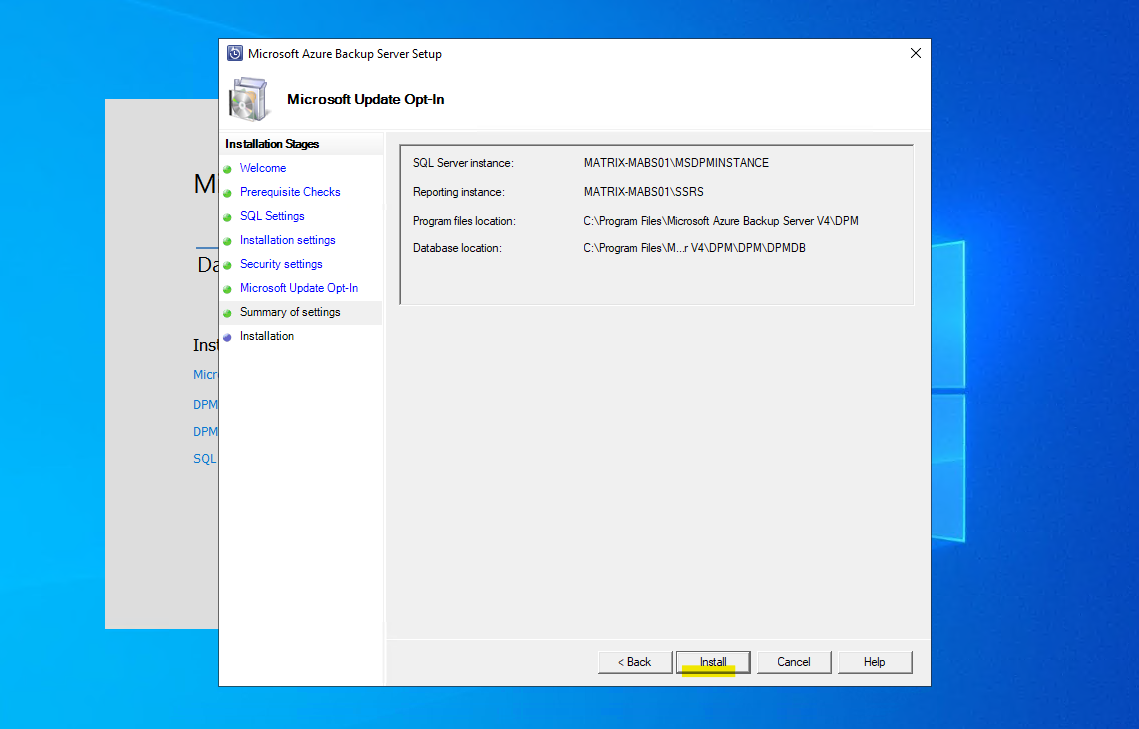Open the Help button
Screen dimensions: 1139x729
(x=875, y=662)
